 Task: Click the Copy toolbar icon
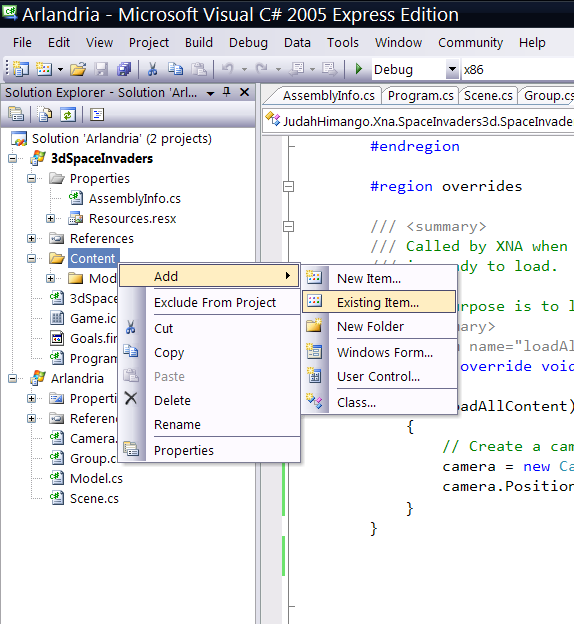(x=175, y=69)
